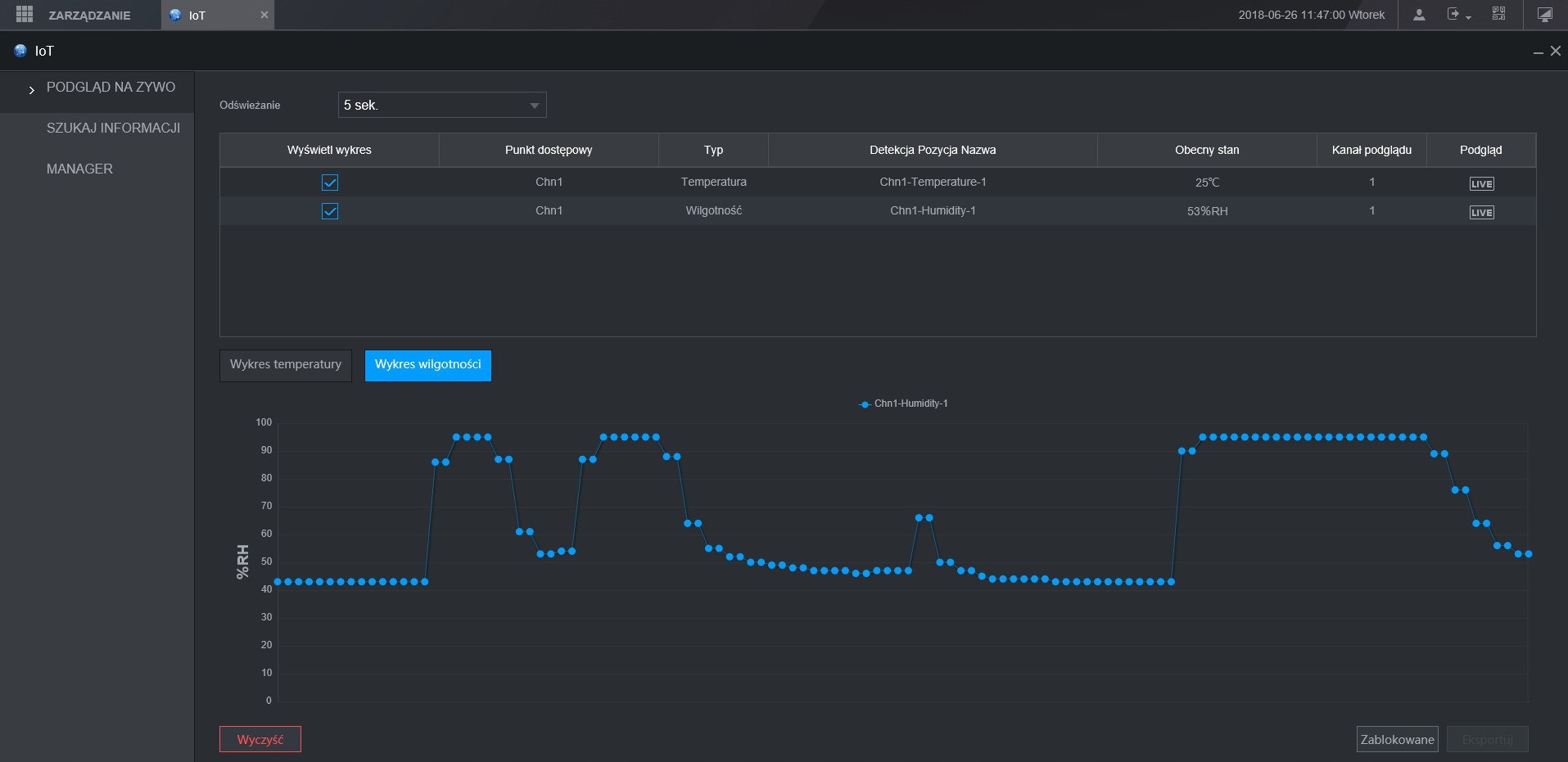Open LIVE preview for Chn1-Humidity-1
Viewport: 1568px width, 762px height.
[1481, 212]
